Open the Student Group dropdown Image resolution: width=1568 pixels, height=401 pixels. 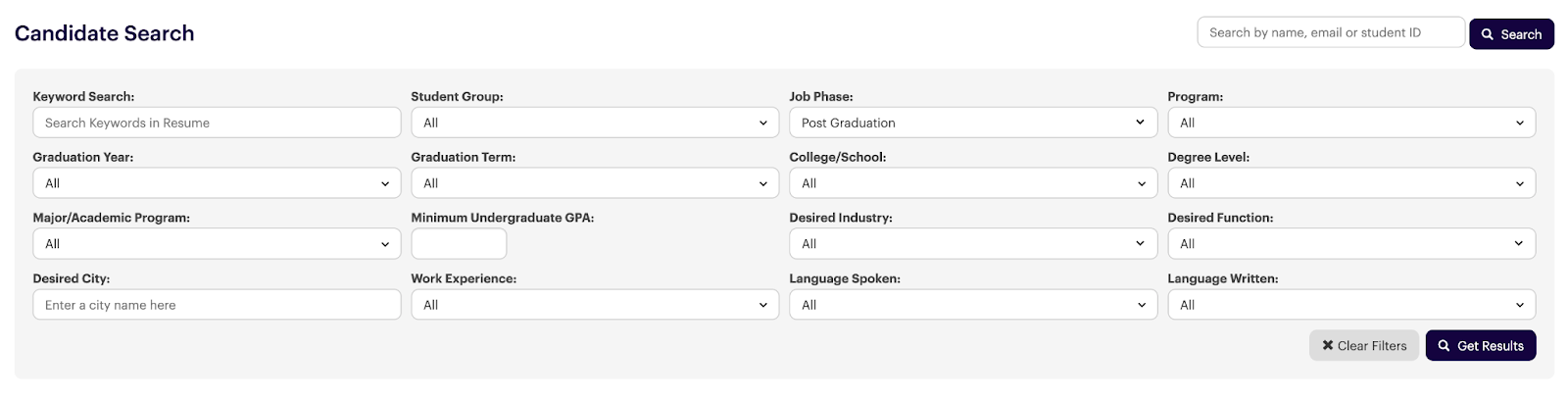click(595, 123)
